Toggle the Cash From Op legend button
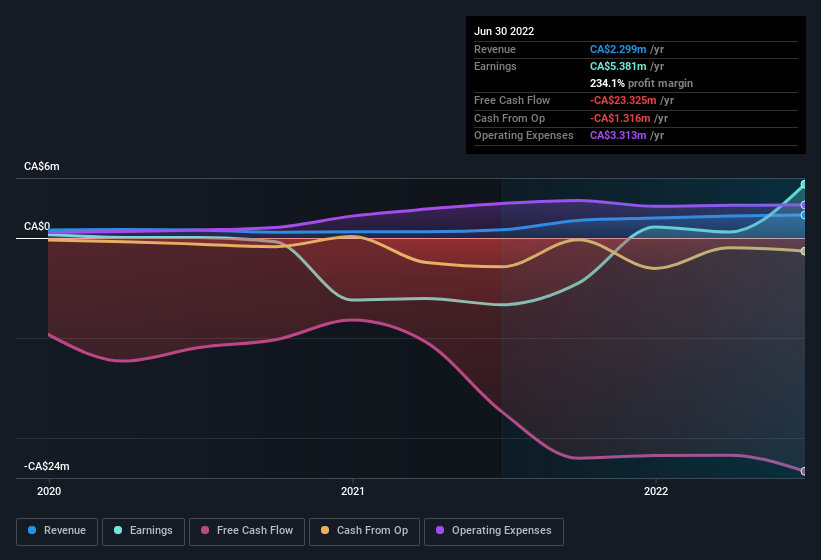 coord(364,531)
